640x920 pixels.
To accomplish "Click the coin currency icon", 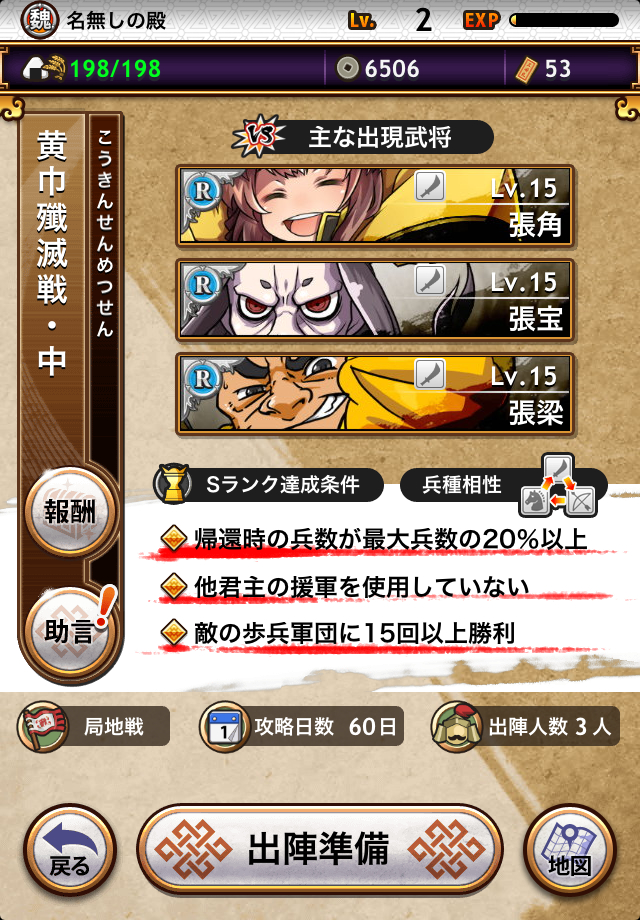I will pos(347,69).
